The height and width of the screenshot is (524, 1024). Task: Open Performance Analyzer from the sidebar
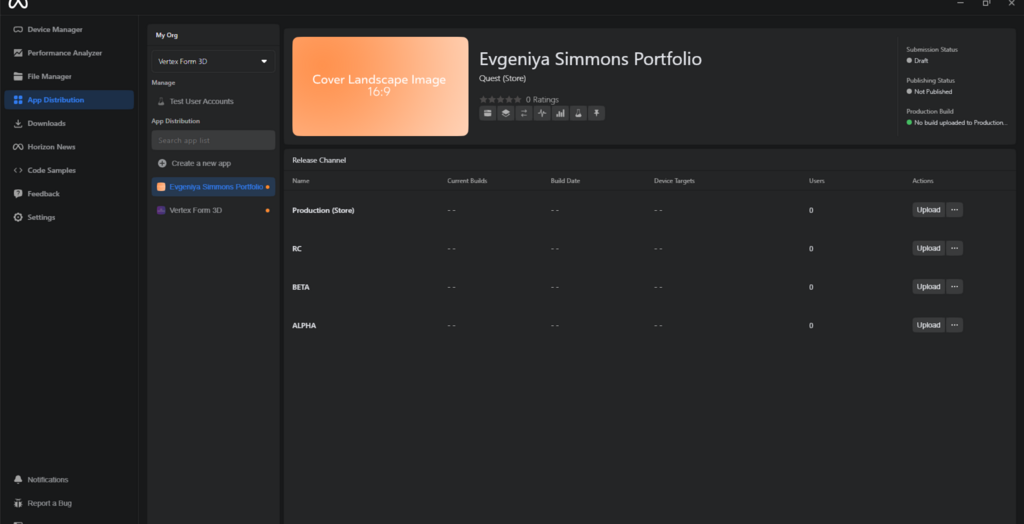point(63,53)
